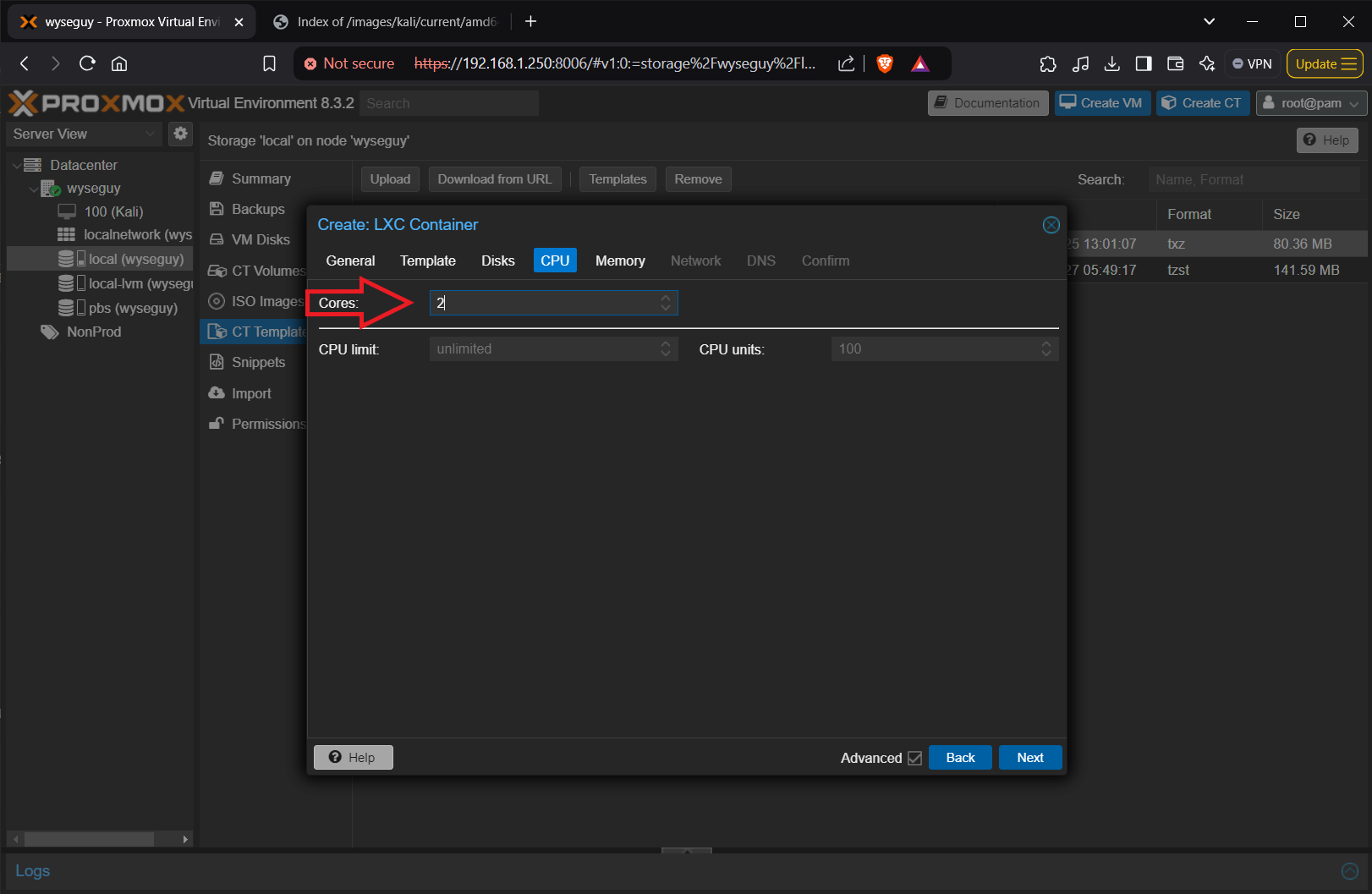Open the ISO Images section
This screenshot has height=894, width=1372.
[257, 301]
